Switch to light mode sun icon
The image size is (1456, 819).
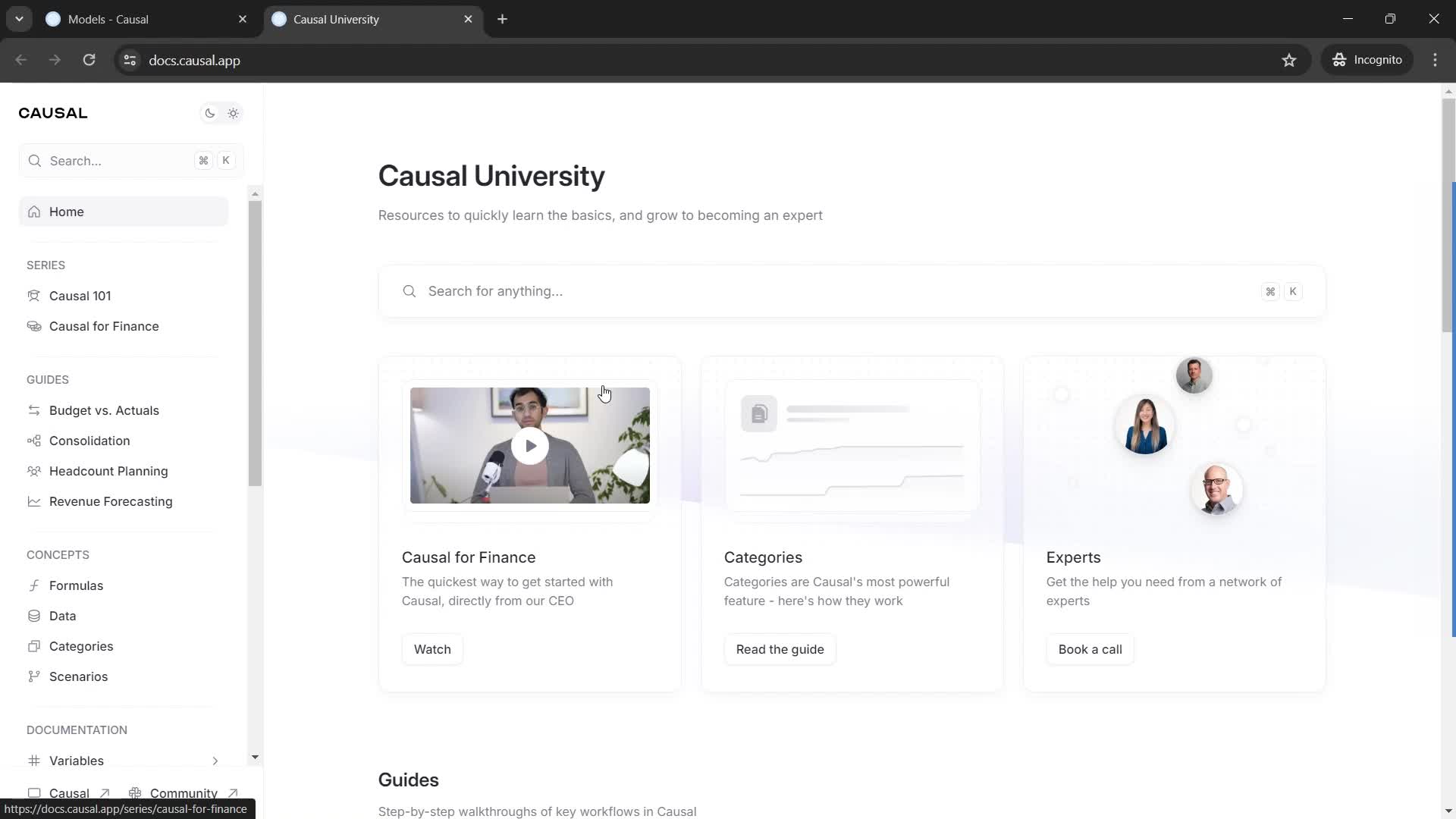(x=233, y=114)
